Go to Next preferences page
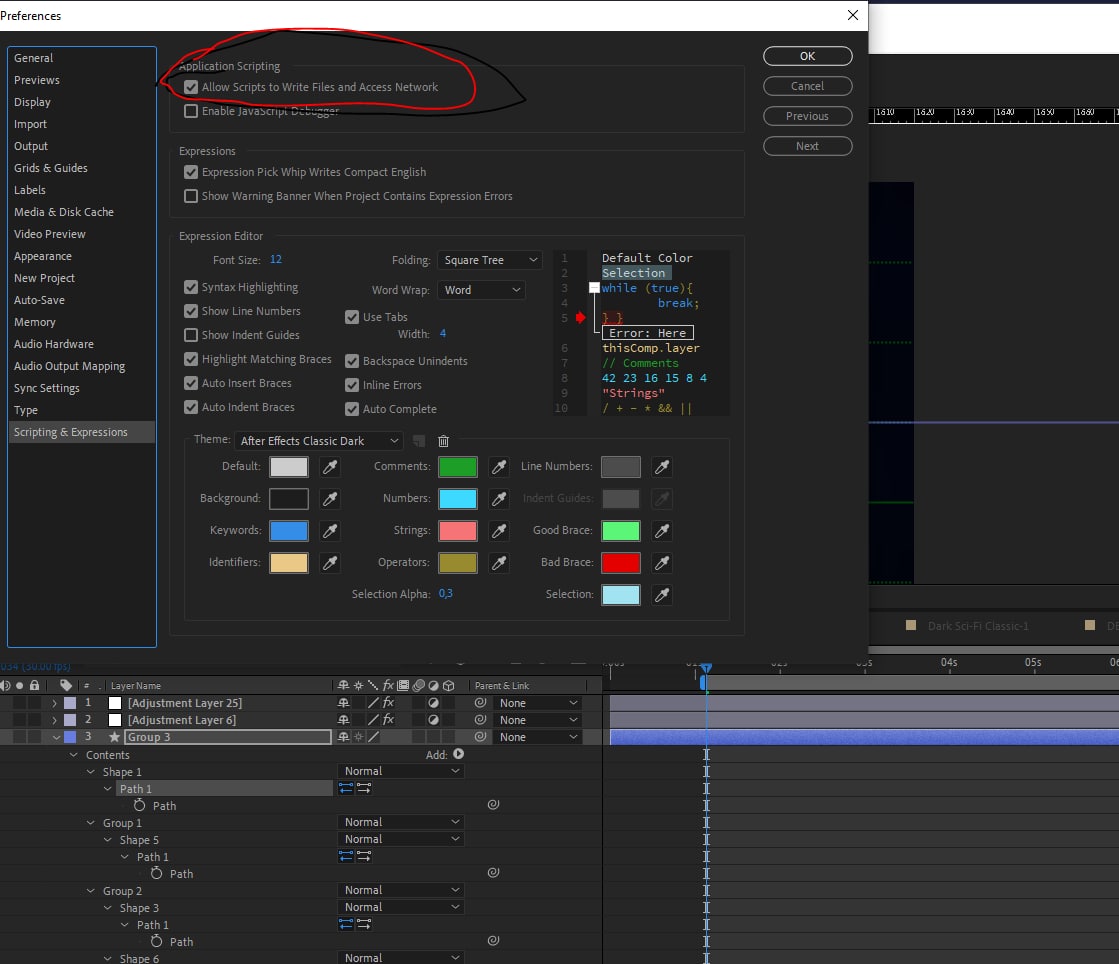This screenshot has width=1119, height=964. coord(807,146)
